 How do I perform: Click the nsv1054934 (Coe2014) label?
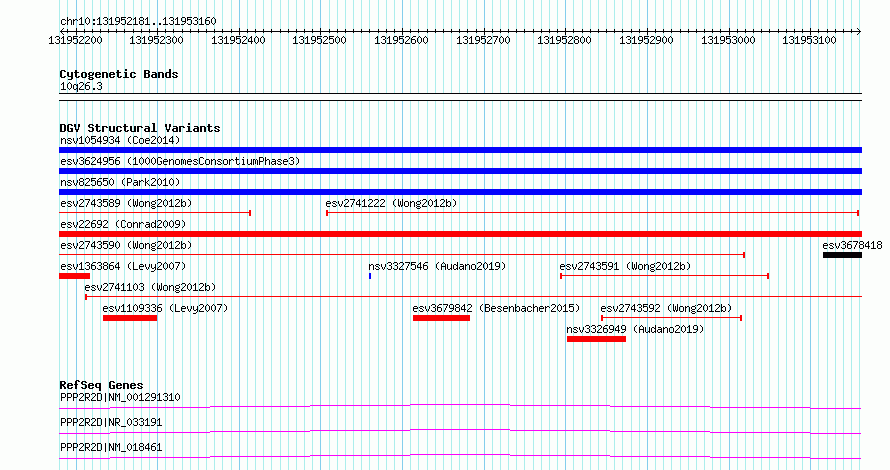[x=120, y=140]
